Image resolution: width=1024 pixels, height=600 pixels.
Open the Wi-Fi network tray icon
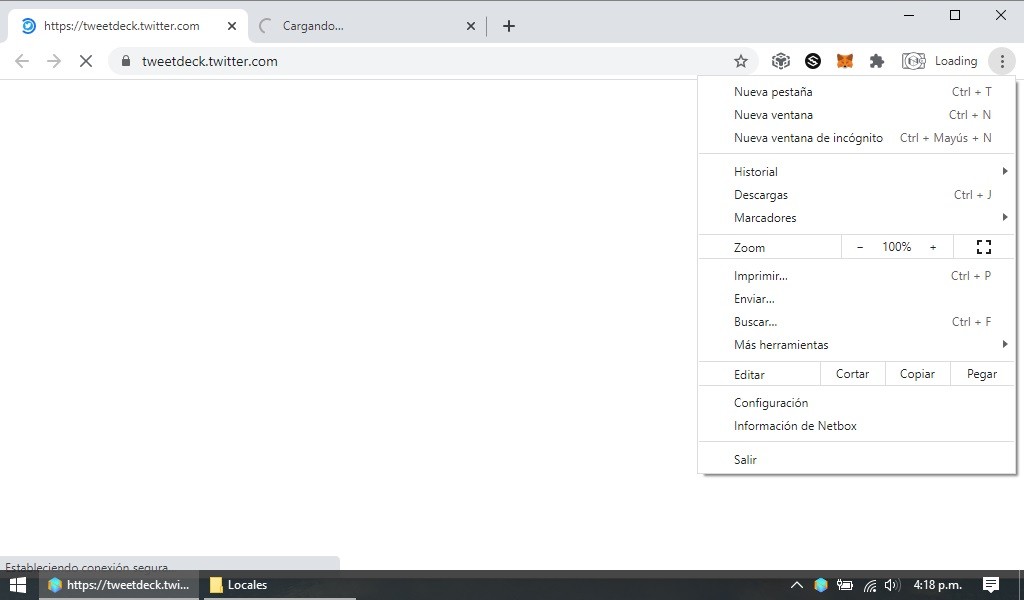click(x=869, y=585)
